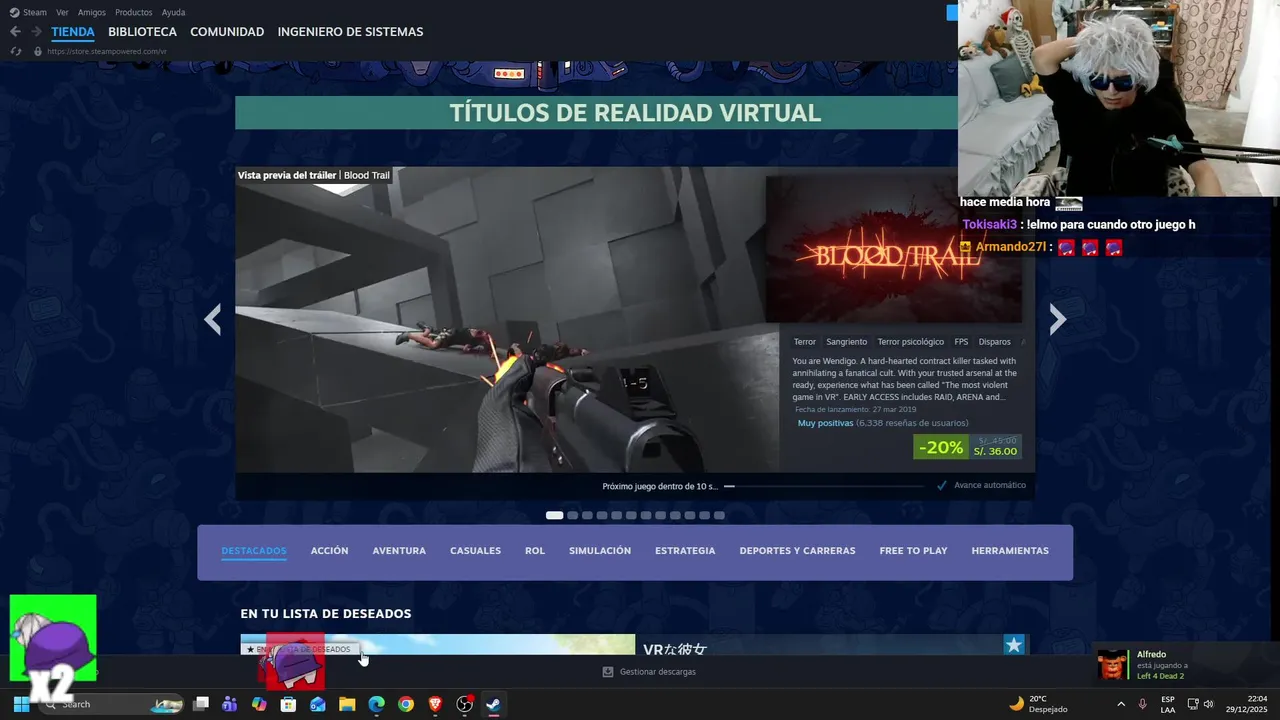Viewport: 1280px width, 720px height.
Task: Go to COMUNIDAD
Action: 227,32
